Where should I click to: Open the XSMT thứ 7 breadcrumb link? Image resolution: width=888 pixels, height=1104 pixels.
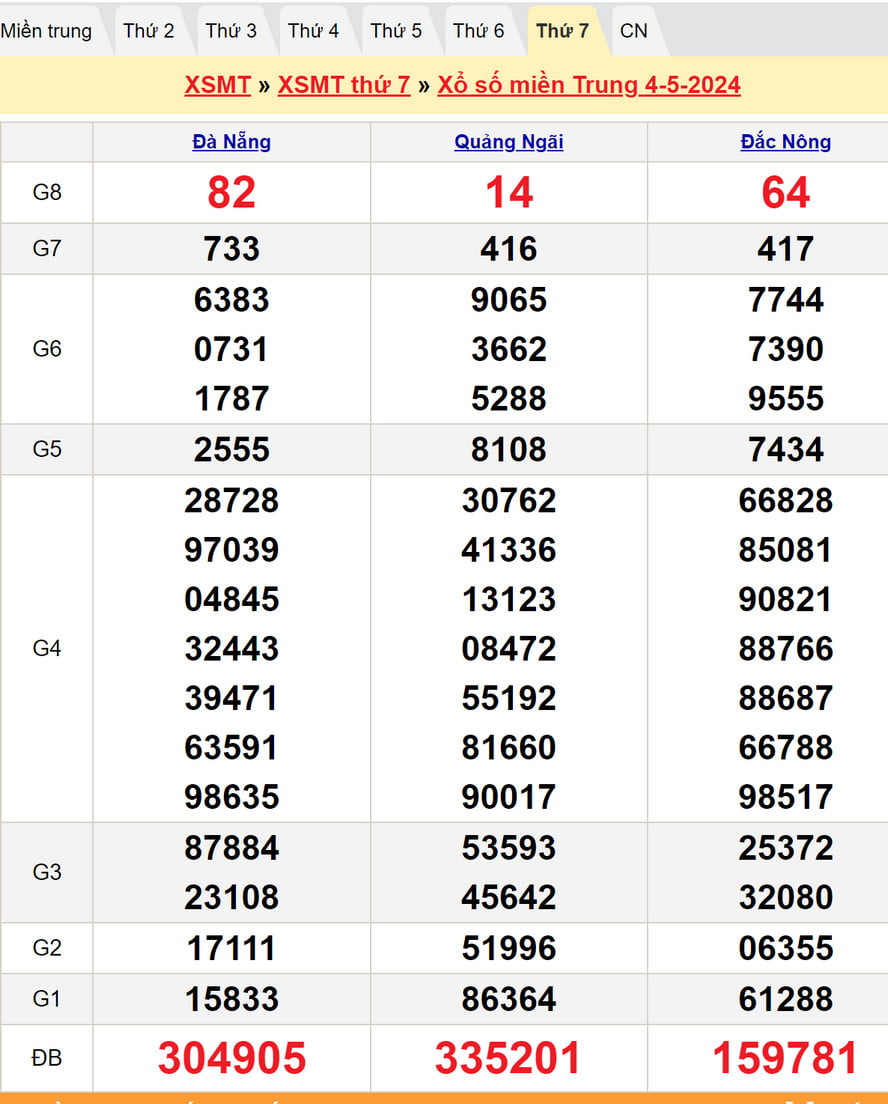(x=344, y=85)
